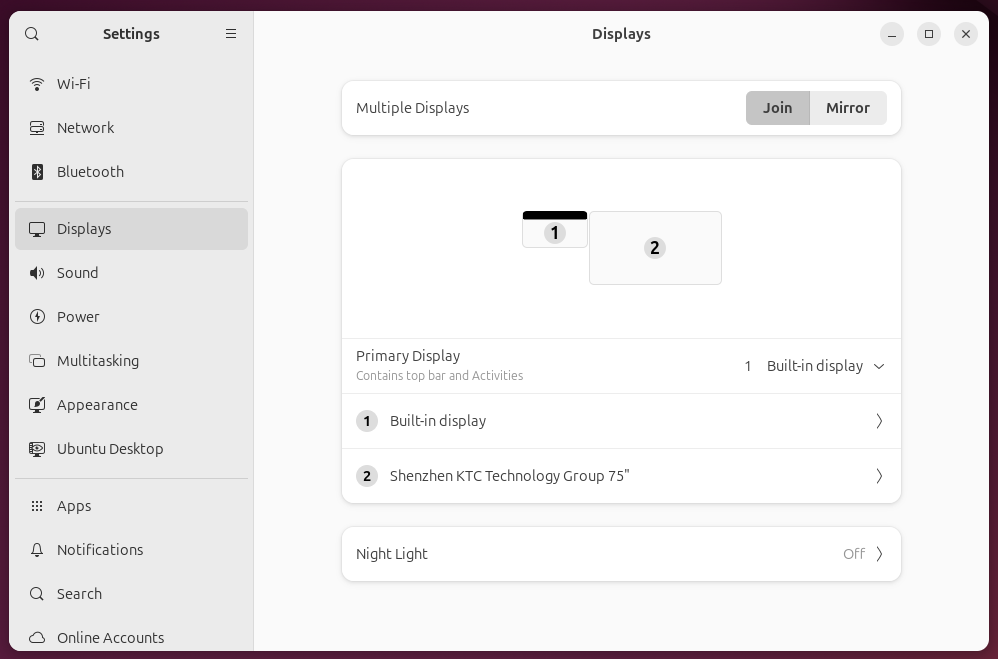The height and width of the screenshot is (659, 998).
Task: Select the Multitasking icon
Action: pos(37,361)
